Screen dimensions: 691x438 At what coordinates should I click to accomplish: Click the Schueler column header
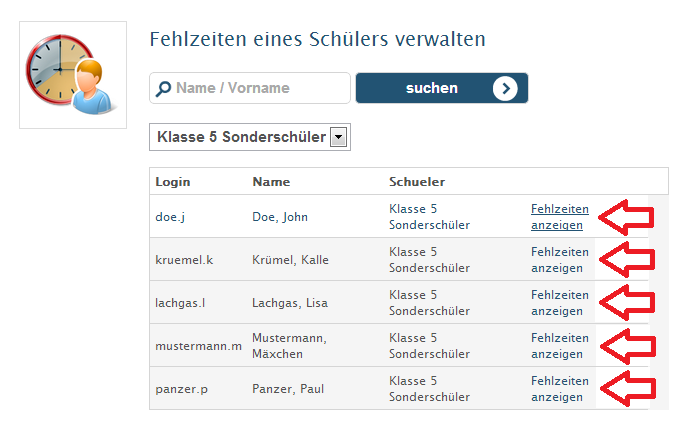tap(417, 182)
